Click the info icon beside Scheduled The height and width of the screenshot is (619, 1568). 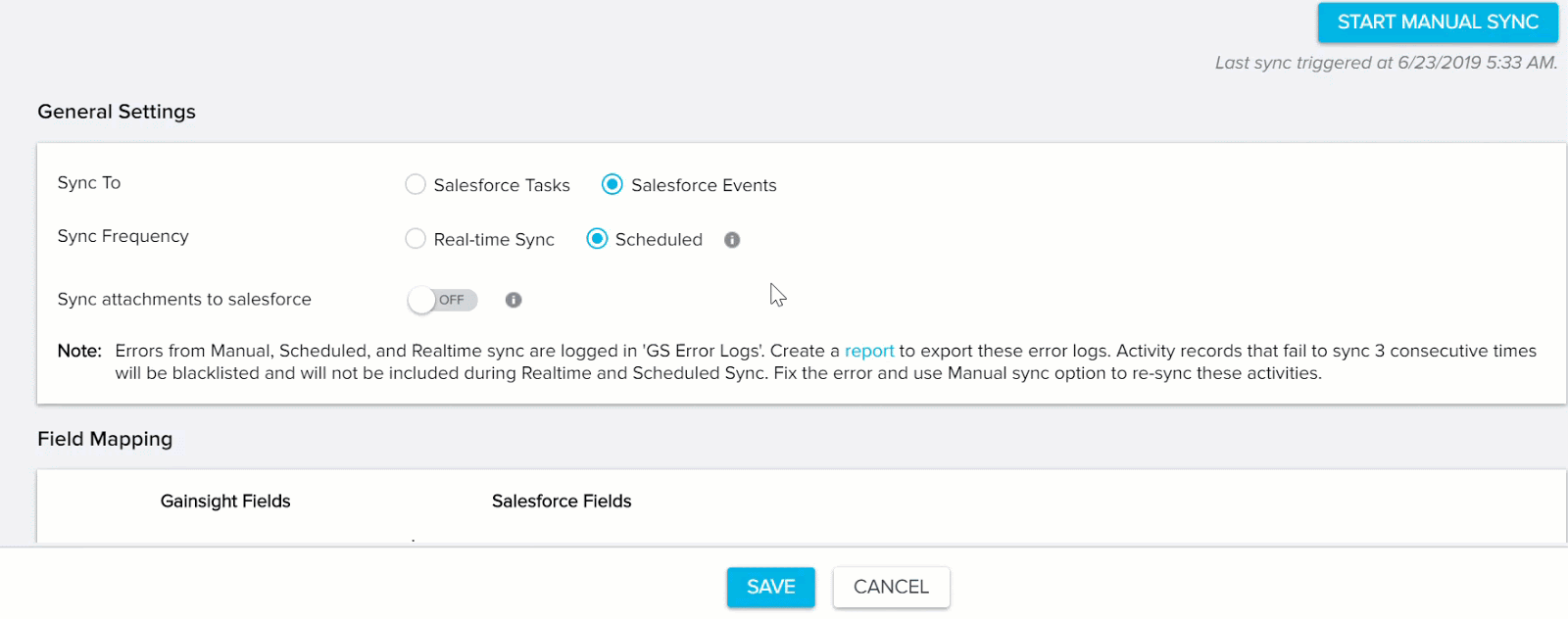(732, 240)
